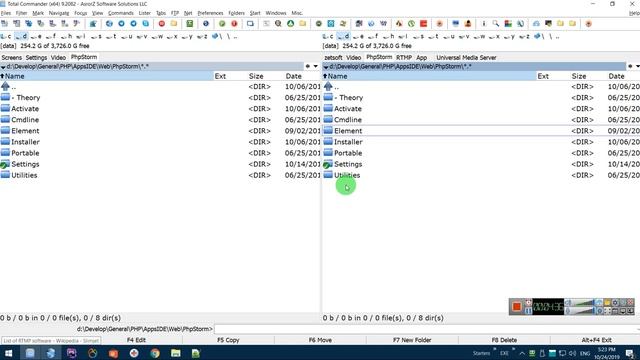Open the Files menu
This screenshot has width=640, height=360.
tap(6, 13)
